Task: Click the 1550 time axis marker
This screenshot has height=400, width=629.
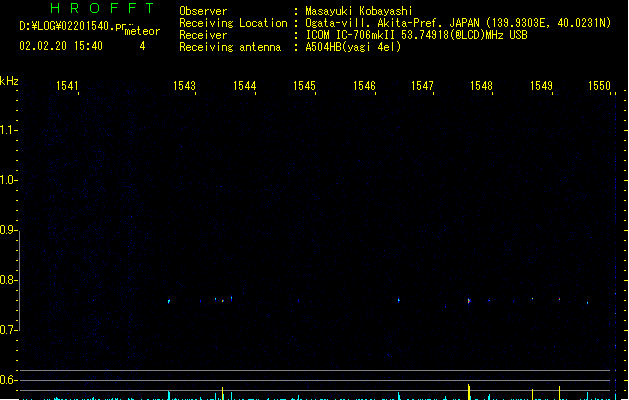Action: (x=599, y=86)
